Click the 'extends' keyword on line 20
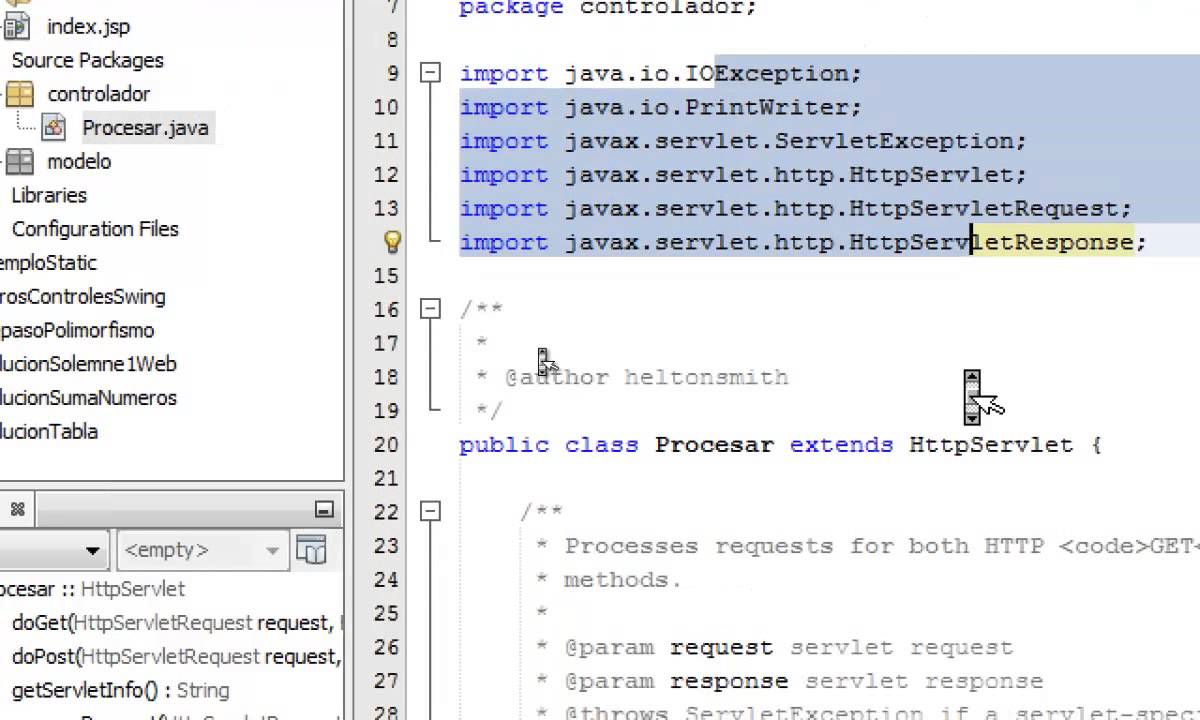 842,444
